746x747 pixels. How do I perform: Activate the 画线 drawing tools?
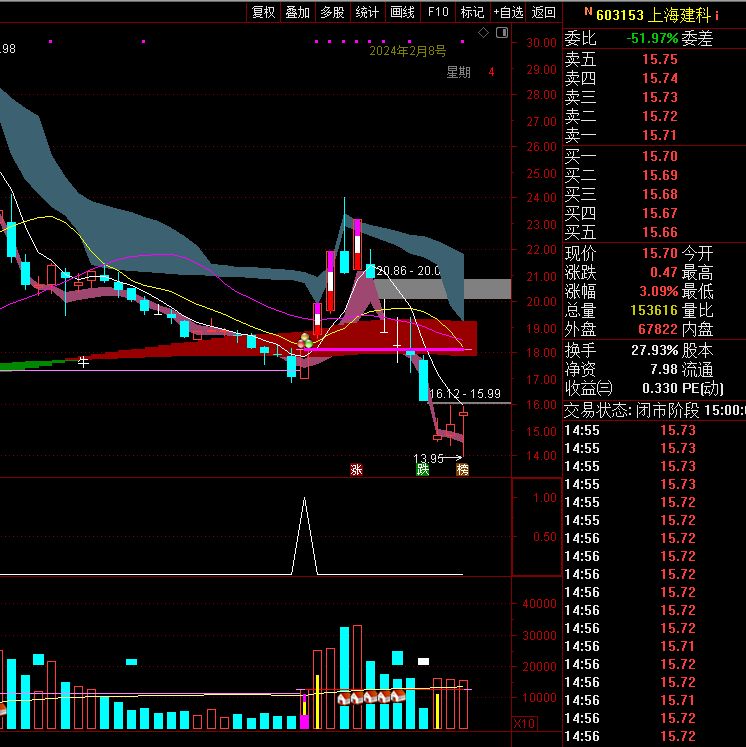(x=403, y=12)
